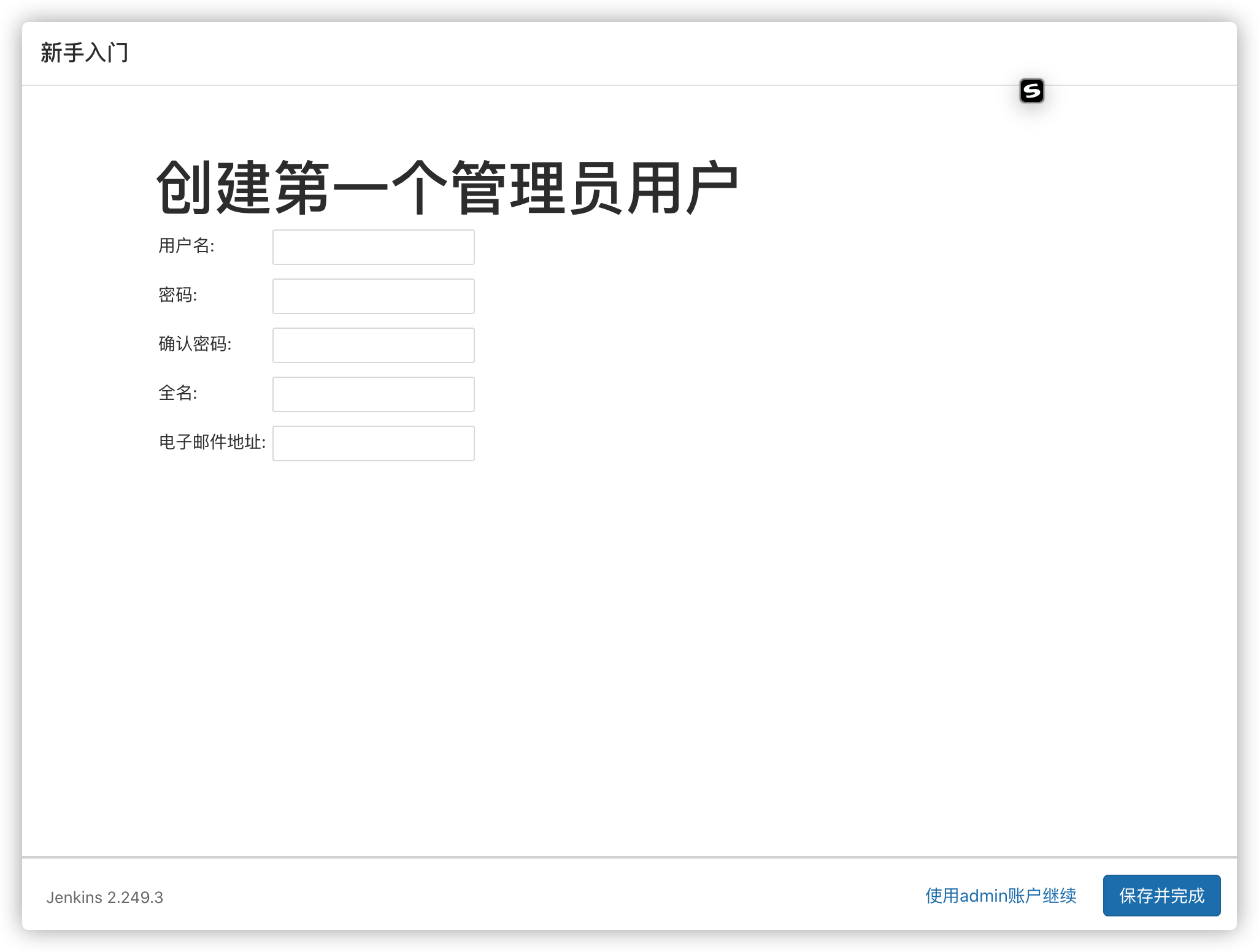
Task: Select the username text box to type
Action: point(373,247)
